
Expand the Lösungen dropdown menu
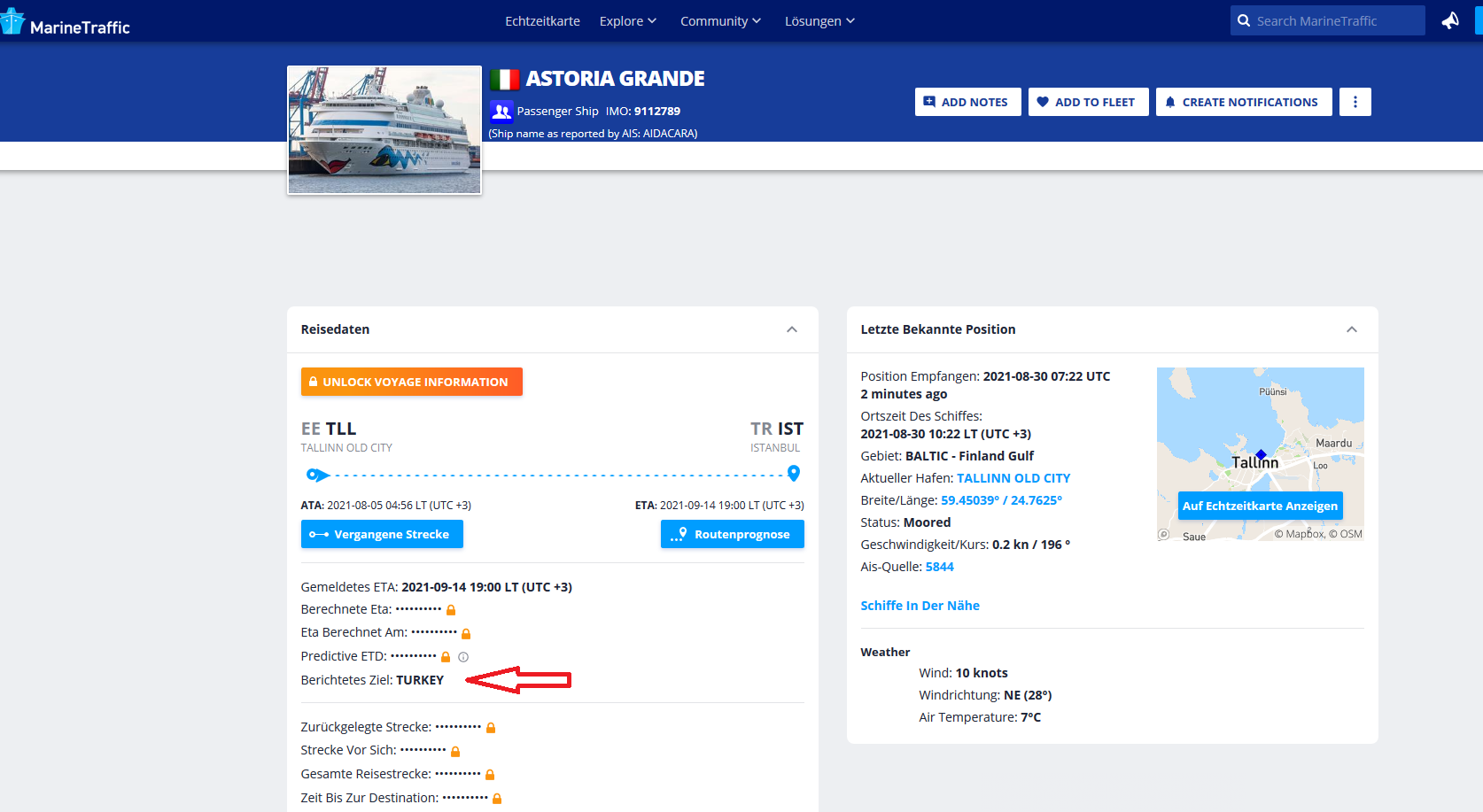point(819,21)
